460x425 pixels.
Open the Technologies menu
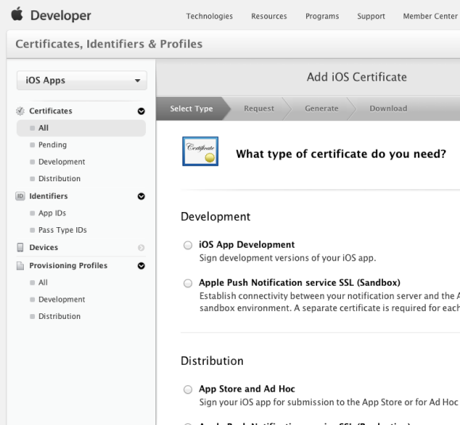coord(209,16)
